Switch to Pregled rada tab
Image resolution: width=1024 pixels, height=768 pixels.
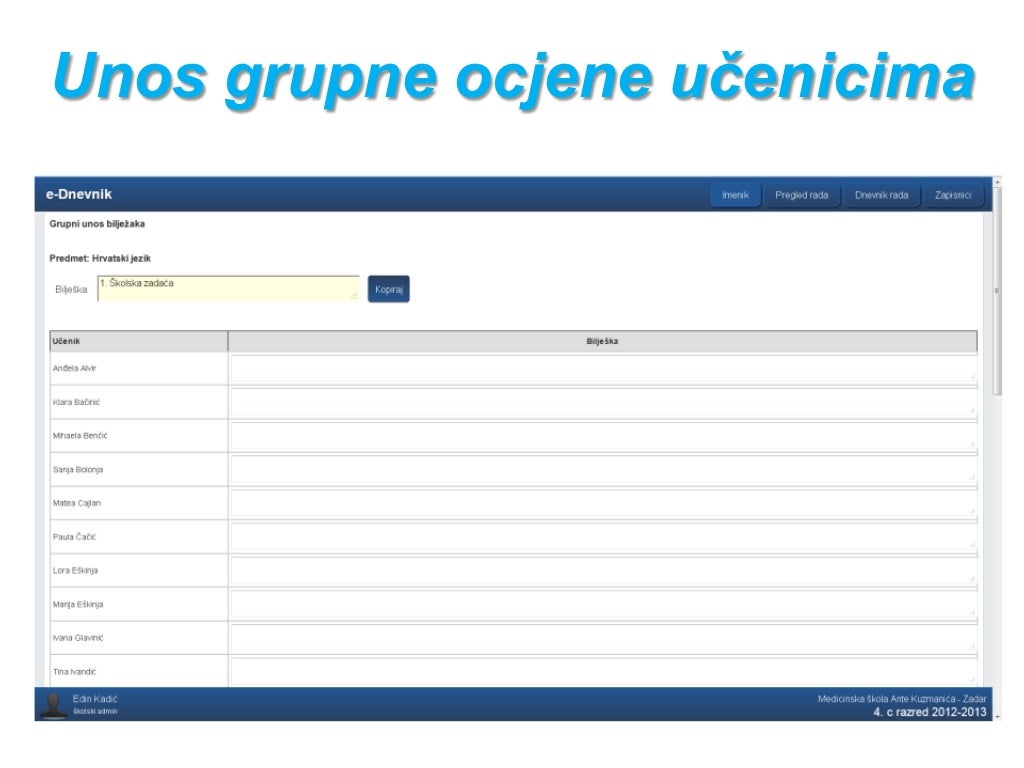801,195
